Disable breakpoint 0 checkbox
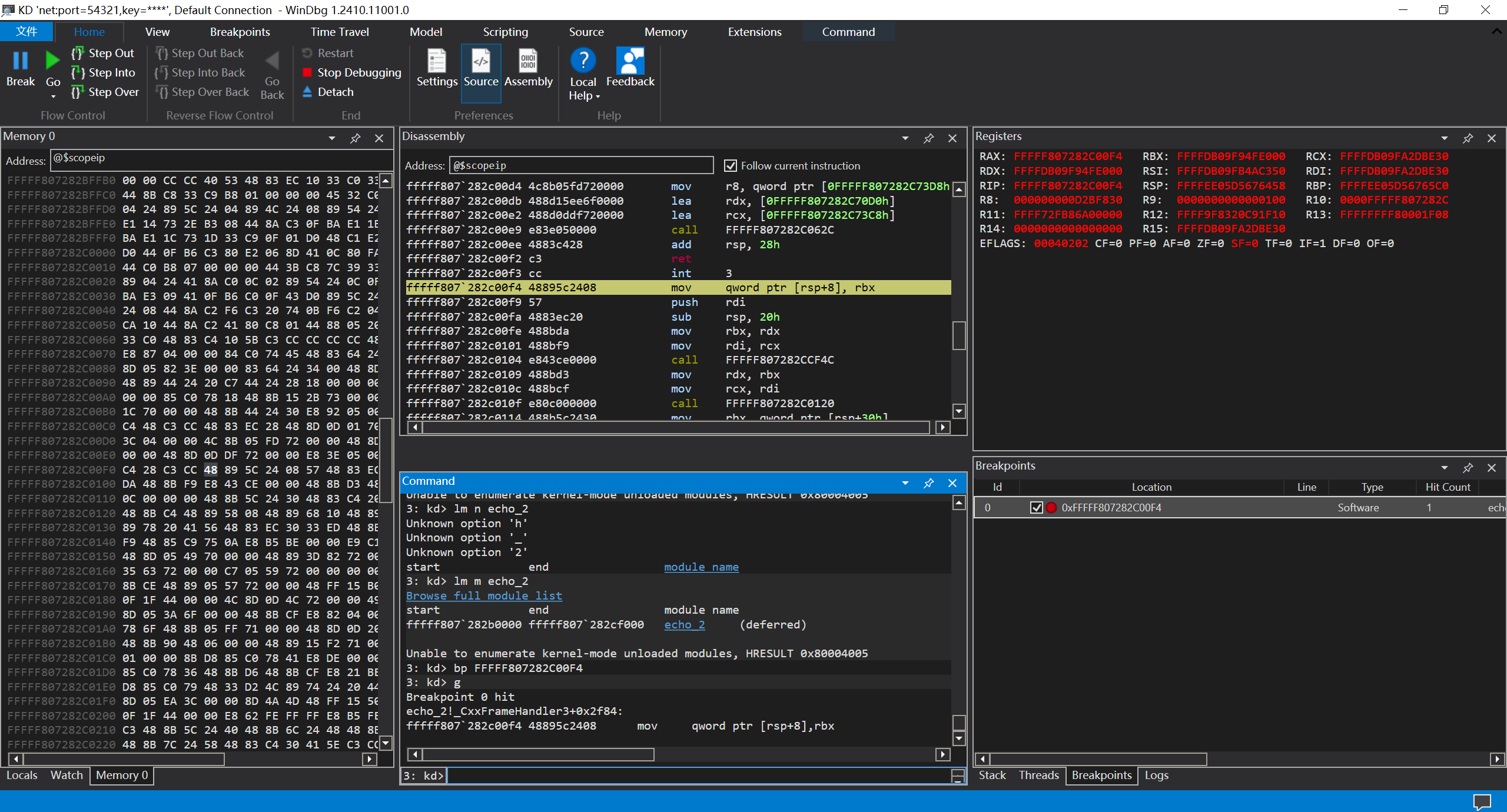The image size is (1507, 812). [1036, 507]
